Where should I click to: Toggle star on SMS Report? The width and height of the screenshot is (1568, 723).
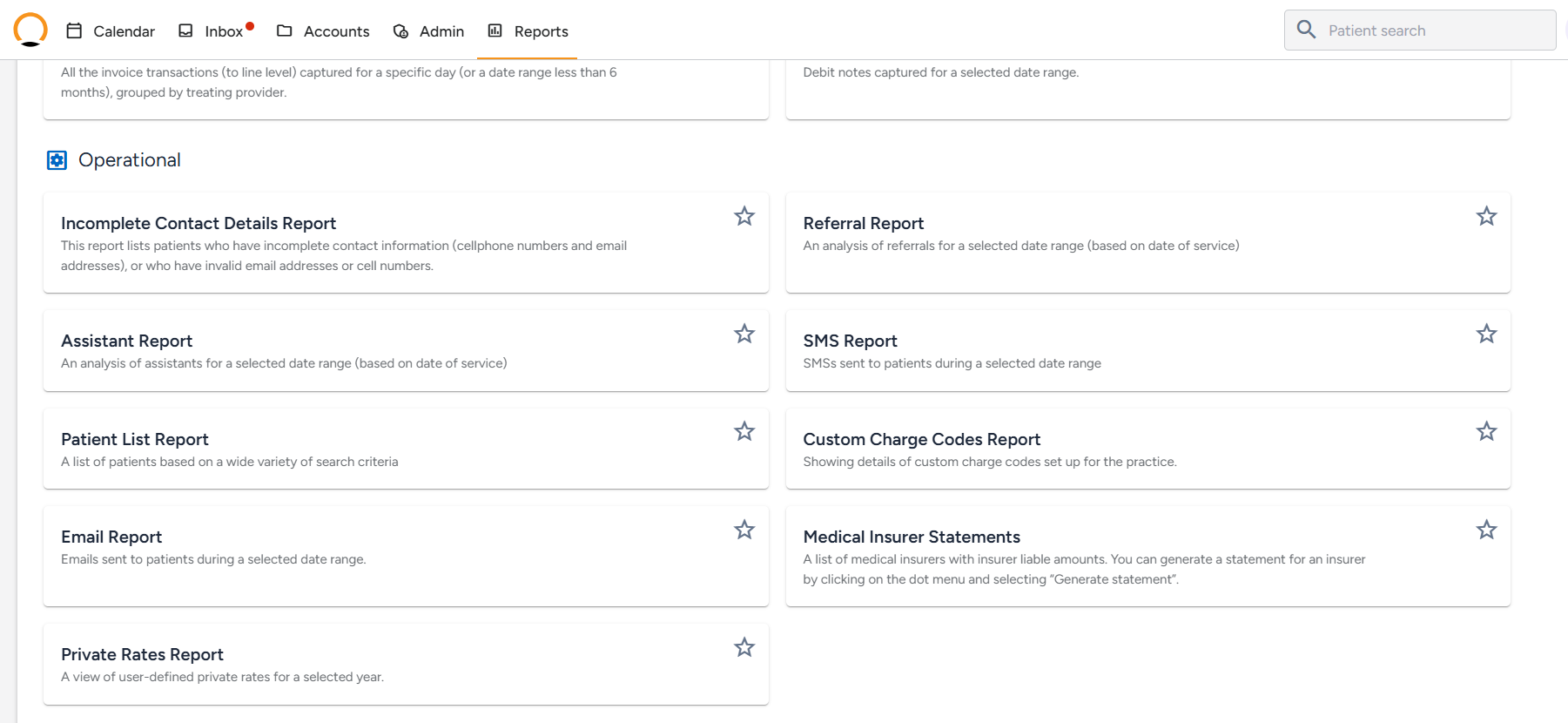1486,334
